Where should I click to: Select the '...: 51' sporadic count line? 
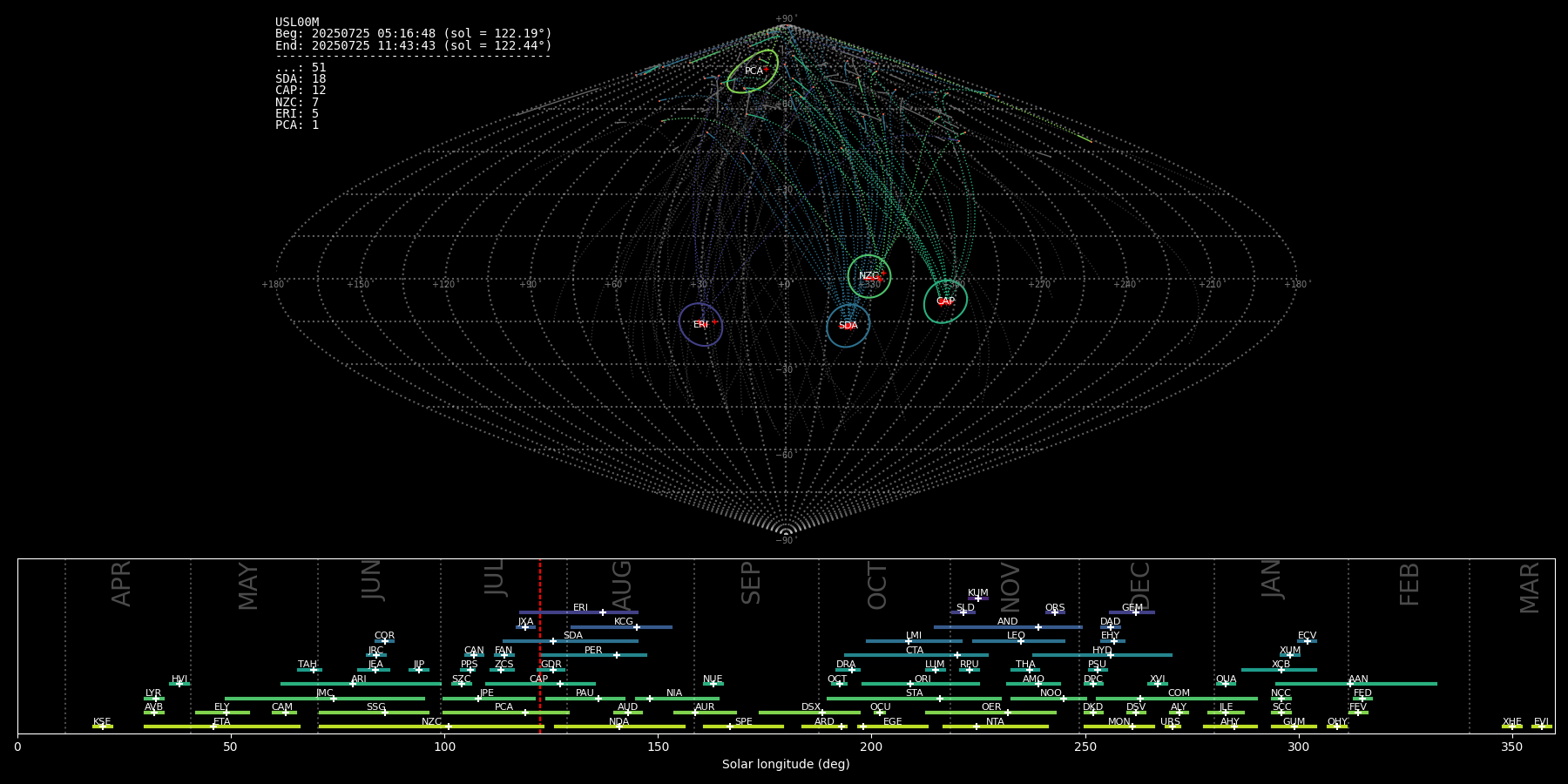[301, 68]
